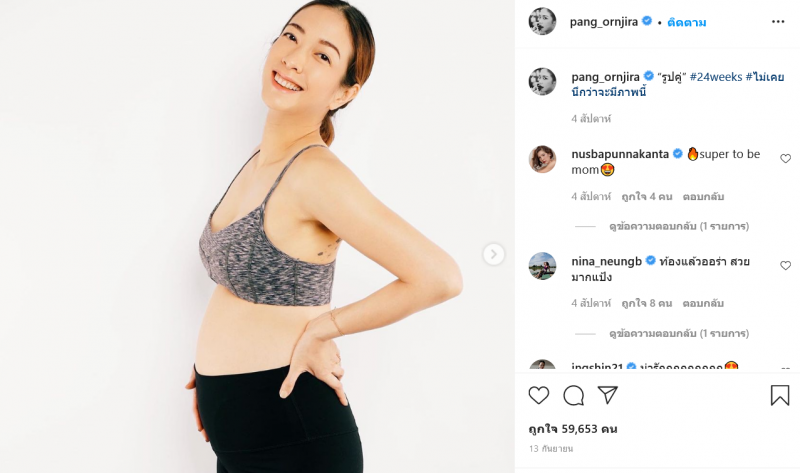Like the post with heart icon
This screenshot has width=800, height=473.
tap(538, 395)
